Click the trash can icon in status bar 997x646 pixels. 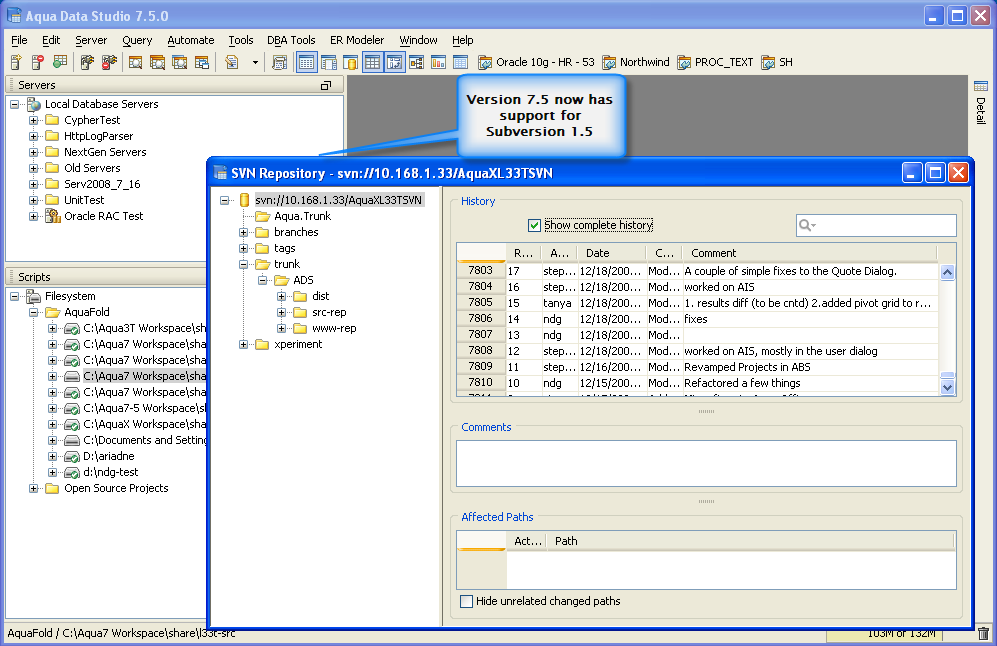click(x=983, y=633)
